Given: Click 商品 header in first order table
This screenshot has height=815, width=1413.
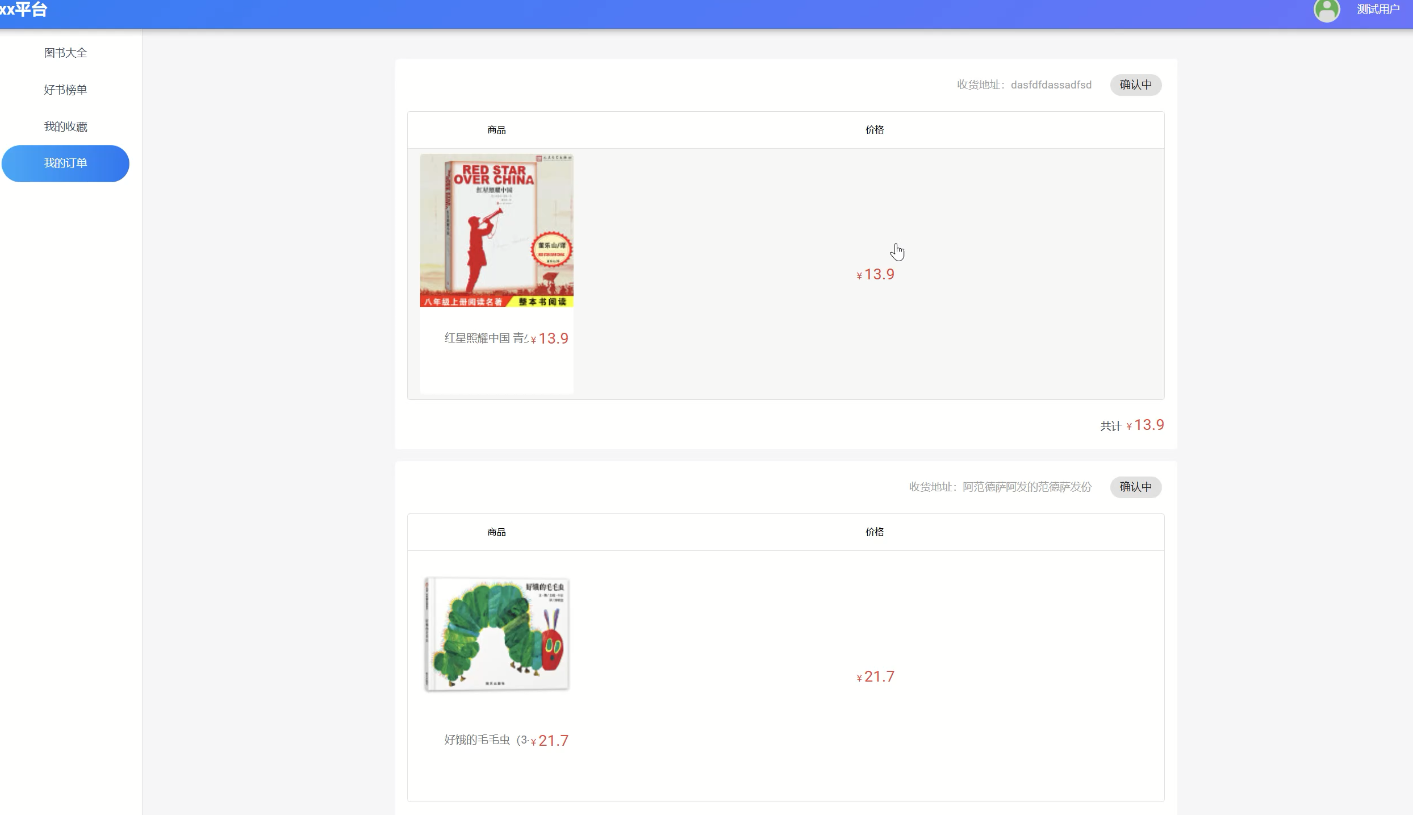Looking at the screenshot, I should 497,130.
